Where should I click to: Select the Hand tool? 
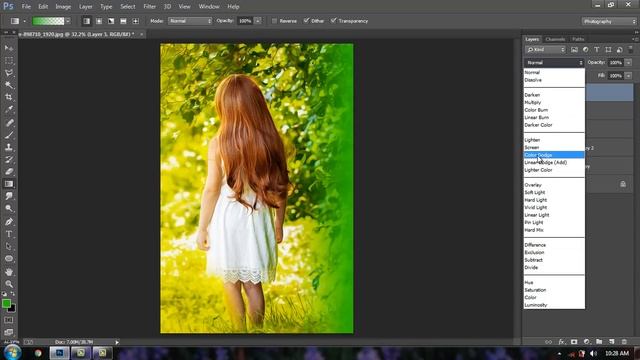tap(9, 272)
